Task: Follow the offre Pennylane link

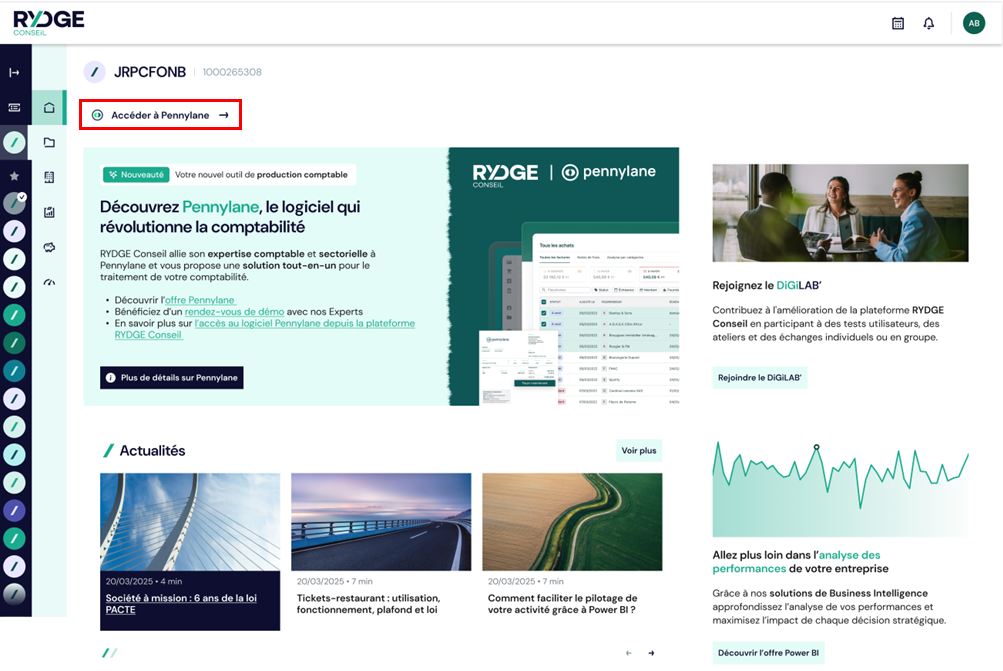Action: coord(200,300)
